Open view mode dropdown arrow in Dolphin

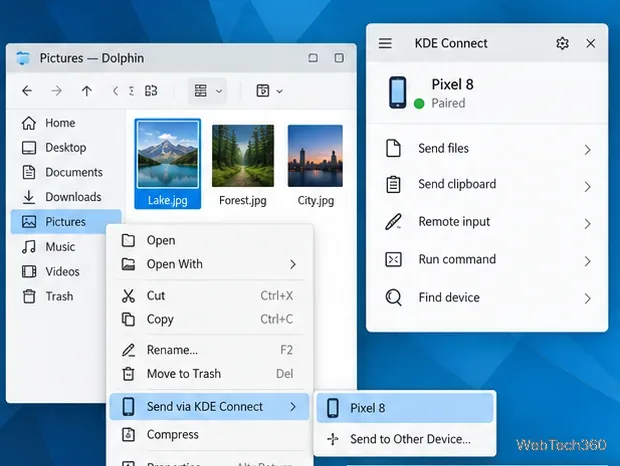tap(219, 91)
